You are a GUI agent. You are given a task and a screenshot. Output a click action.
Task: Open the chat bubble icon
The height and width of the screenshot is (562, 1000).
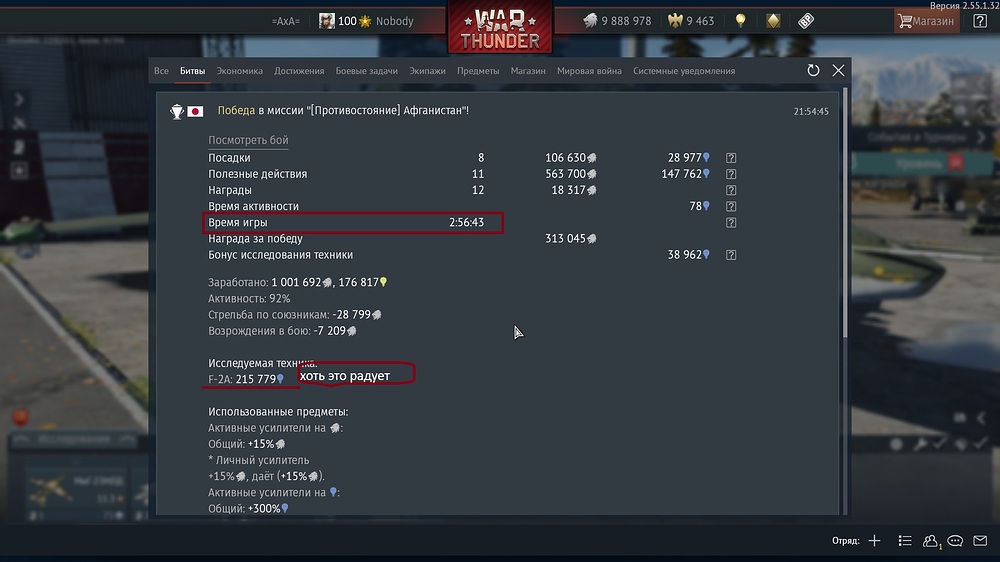955,540
